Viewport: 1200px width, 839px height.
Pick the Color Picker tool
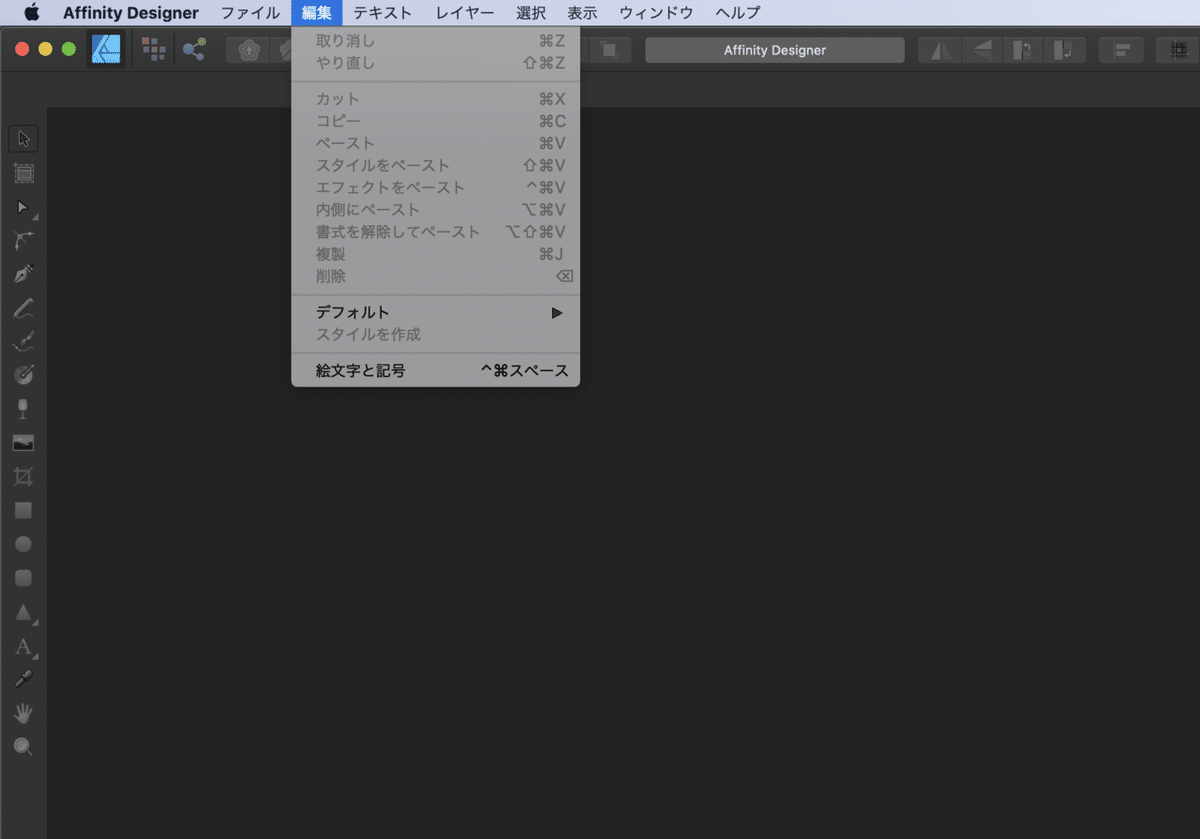click(x=23, y=678)
